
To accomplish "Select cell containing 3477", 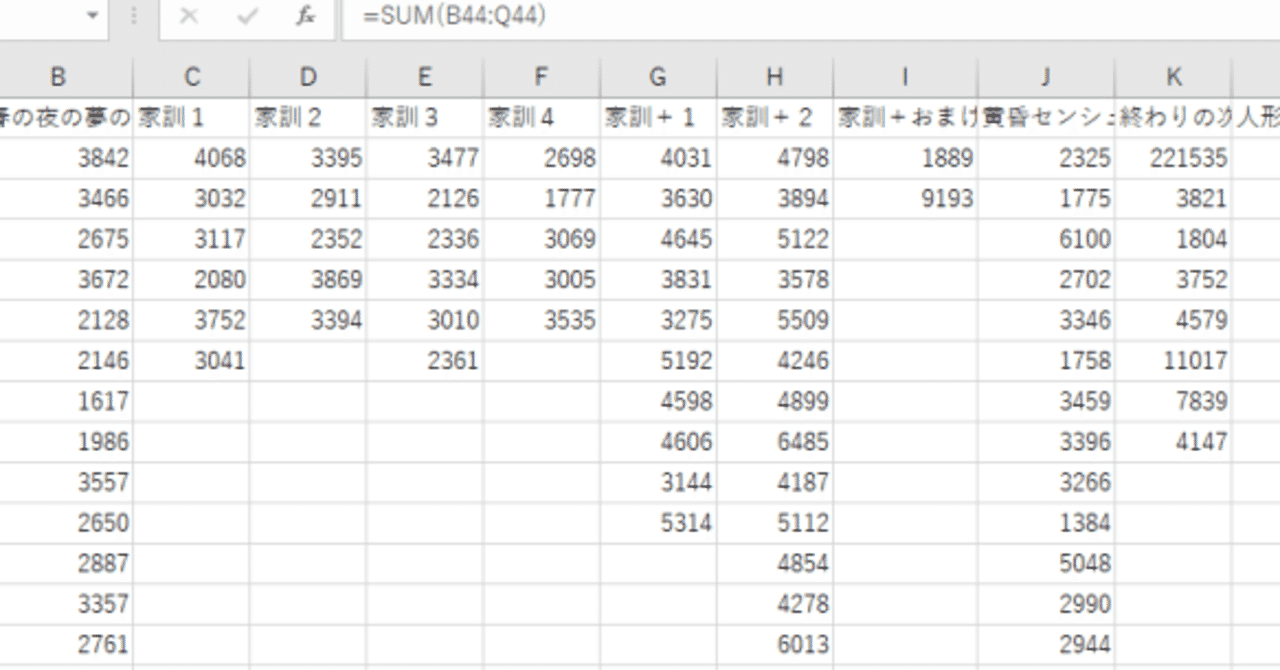I will tap(425, 158).
